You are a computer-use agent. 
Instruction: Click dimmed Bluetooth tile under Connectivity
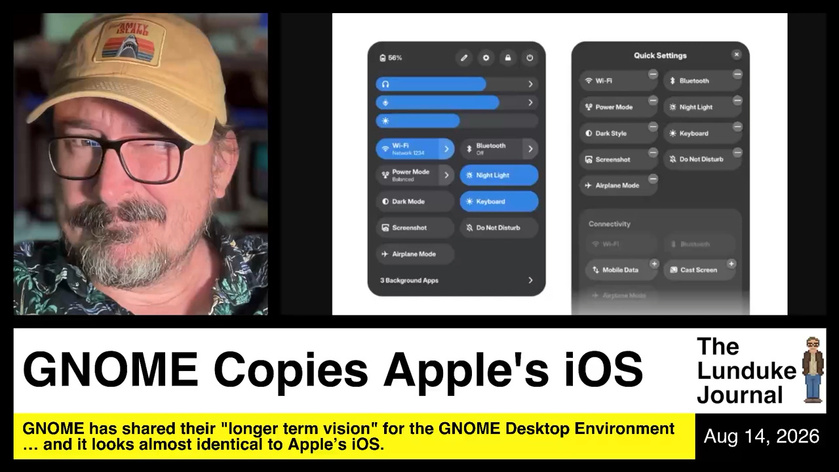(699, 244)
